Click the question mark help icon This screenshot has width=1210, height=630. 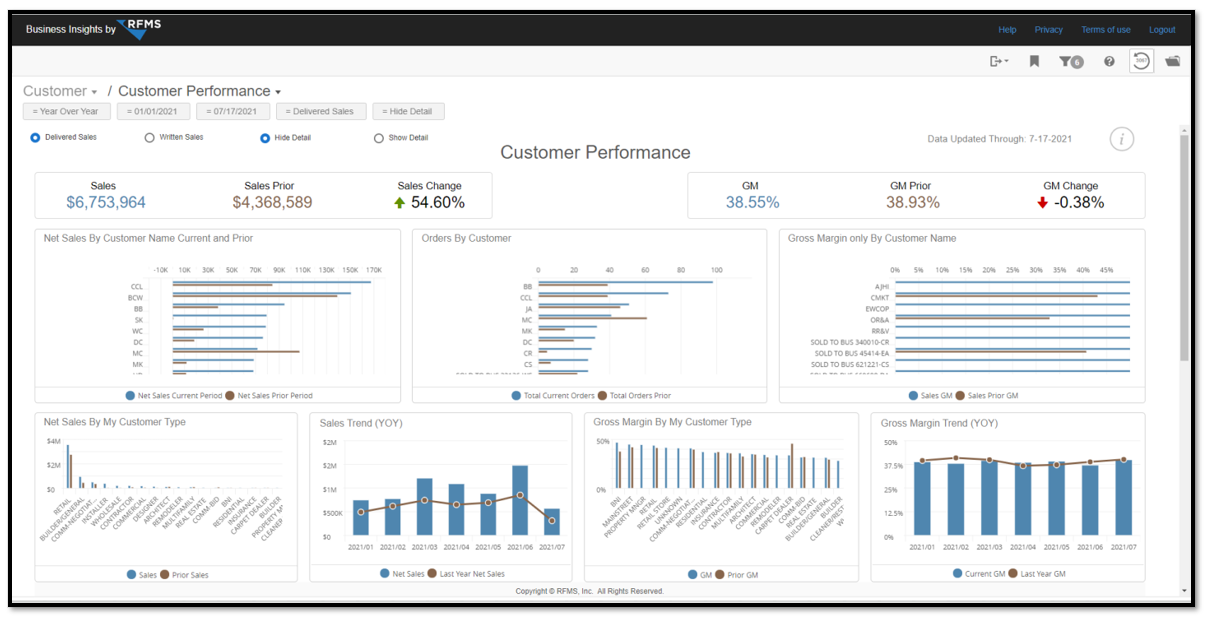(x=1109, y=62)
